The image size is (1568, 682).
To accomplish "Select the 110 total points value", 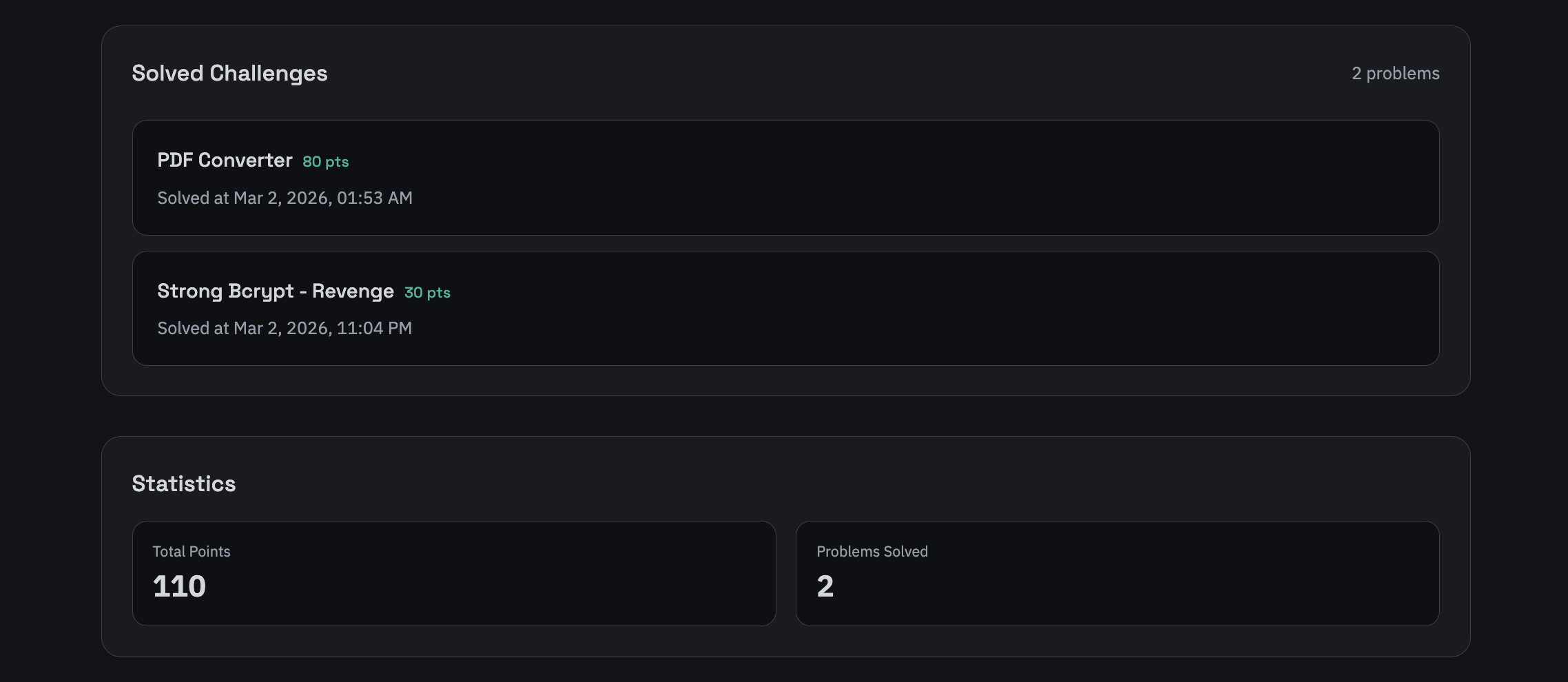I will (179, 586).
